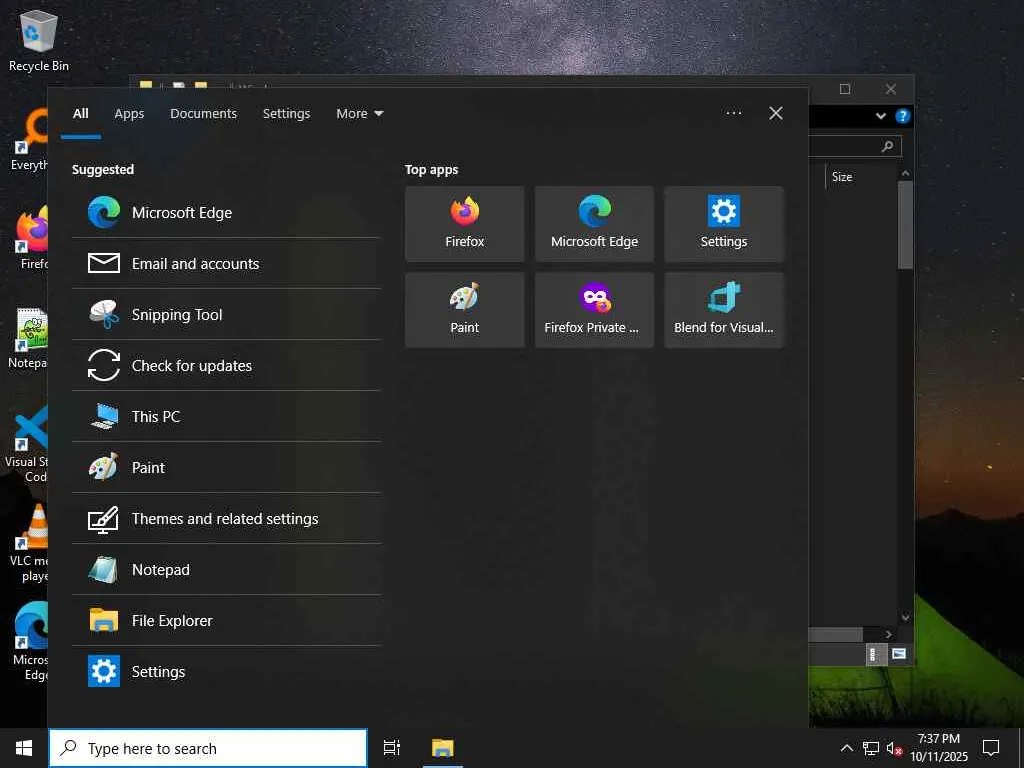This screenshot has width=1024, height=768.
Task: Launch Snipping Tool from Suggested list
Action: coord(226,315)
